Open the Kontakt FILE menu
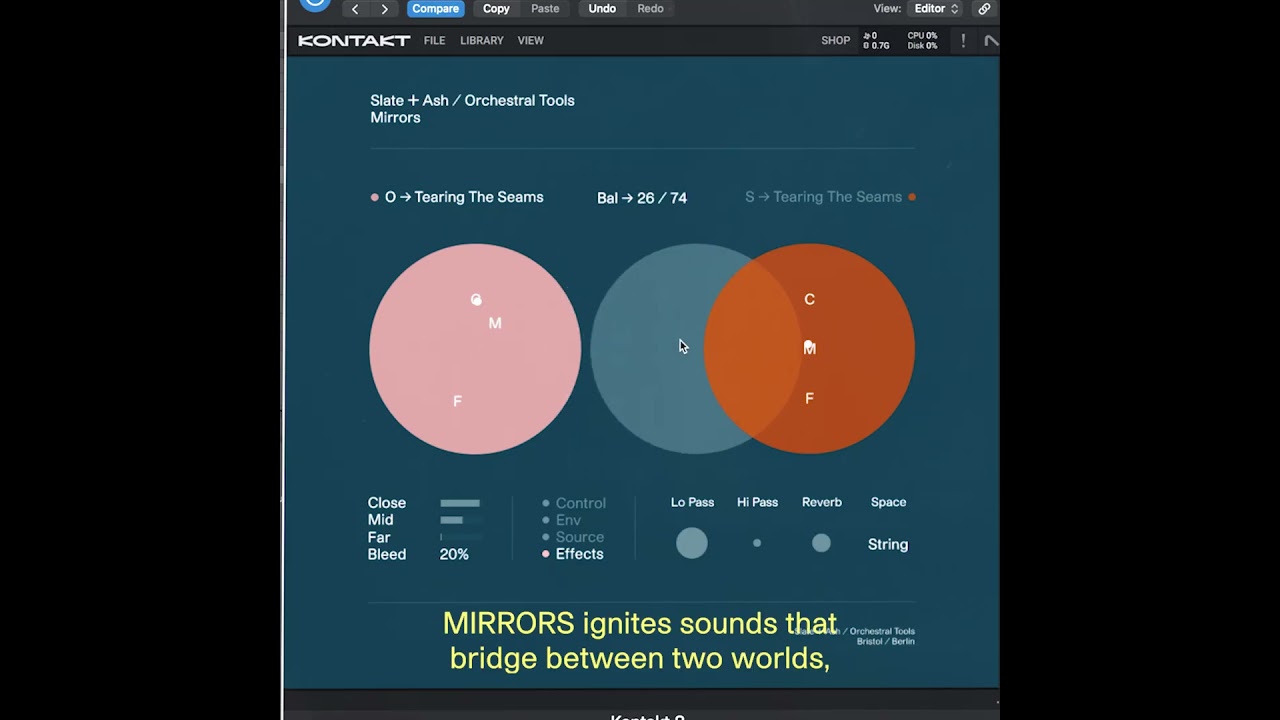The image size is (1280, 720). click(434, 41)
